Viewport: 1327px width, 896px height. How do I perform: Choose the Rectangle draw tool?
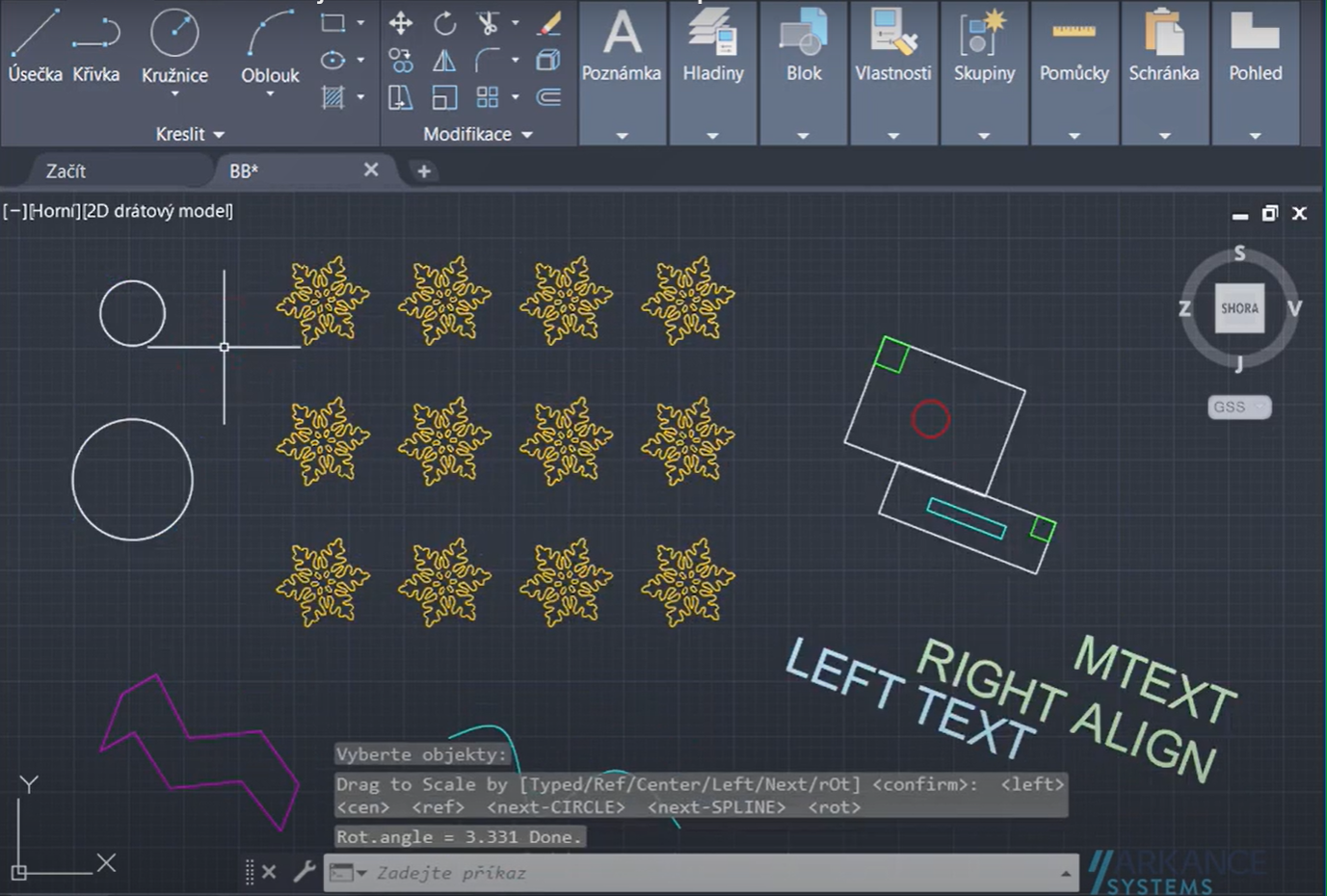[332, 22]
